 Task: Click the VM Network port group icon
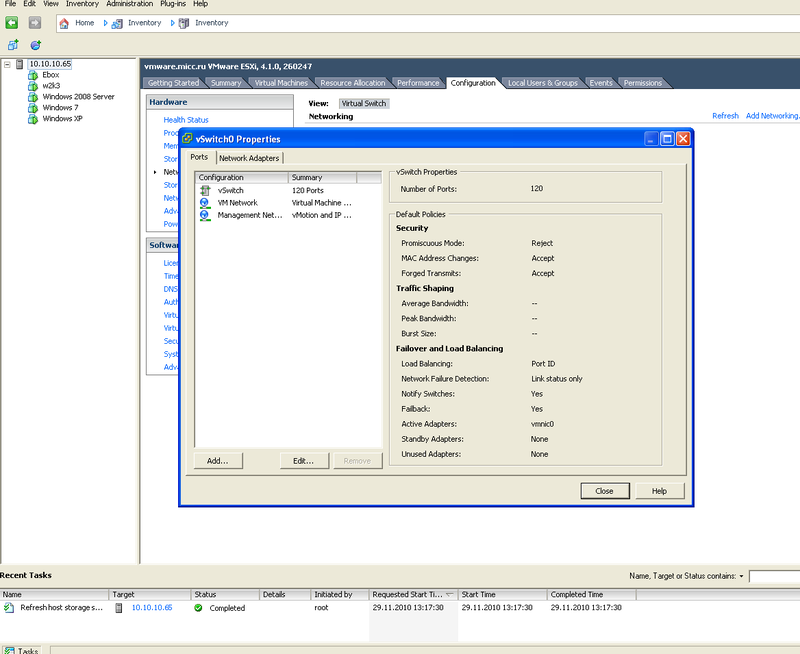205,203
